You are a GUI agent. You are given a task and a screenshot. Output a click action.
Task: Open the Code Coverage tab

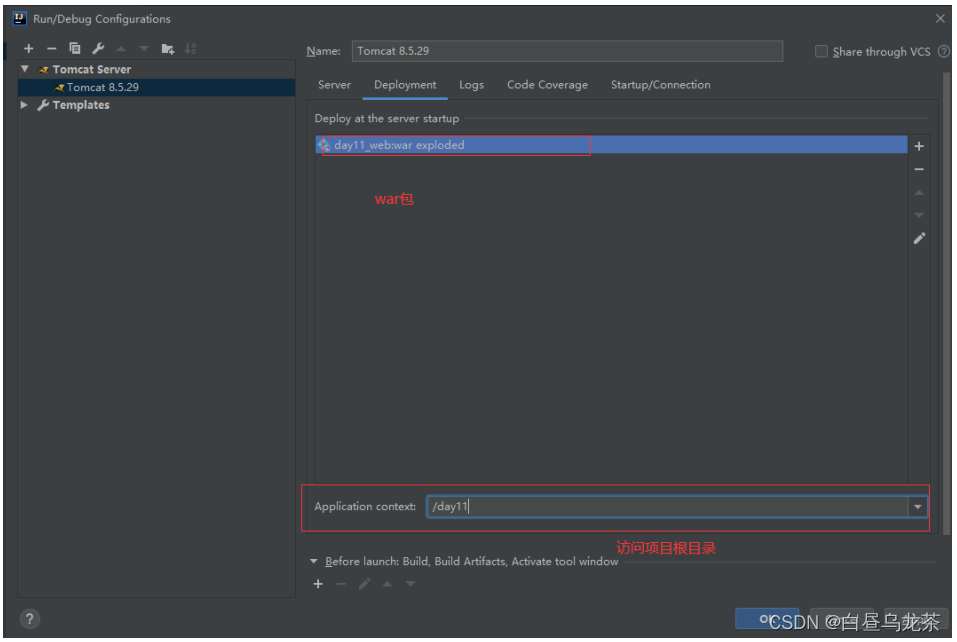click(546, 85)
